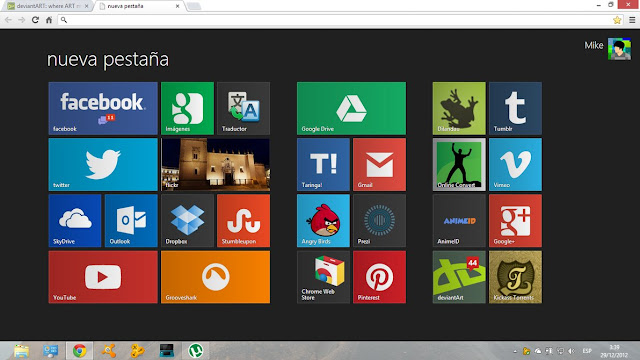Show hidden system tray icons
This screenshot has height=360, width=640.
(515, 351)
